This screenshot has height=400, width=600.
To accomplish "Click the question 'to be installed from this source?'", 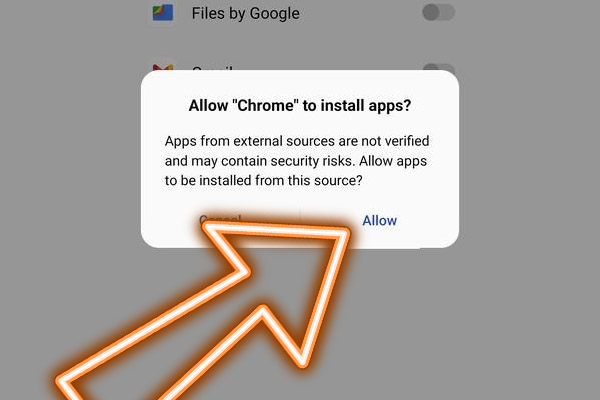I will click(x=264, y=180).
